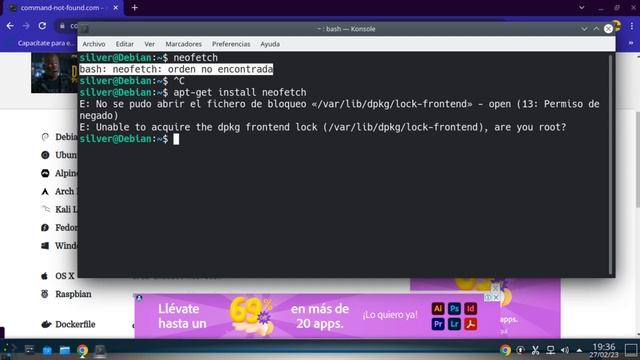Click the Konsole window title bar icon
Viewport: 640px width, 360px height.
click(84, 29)
